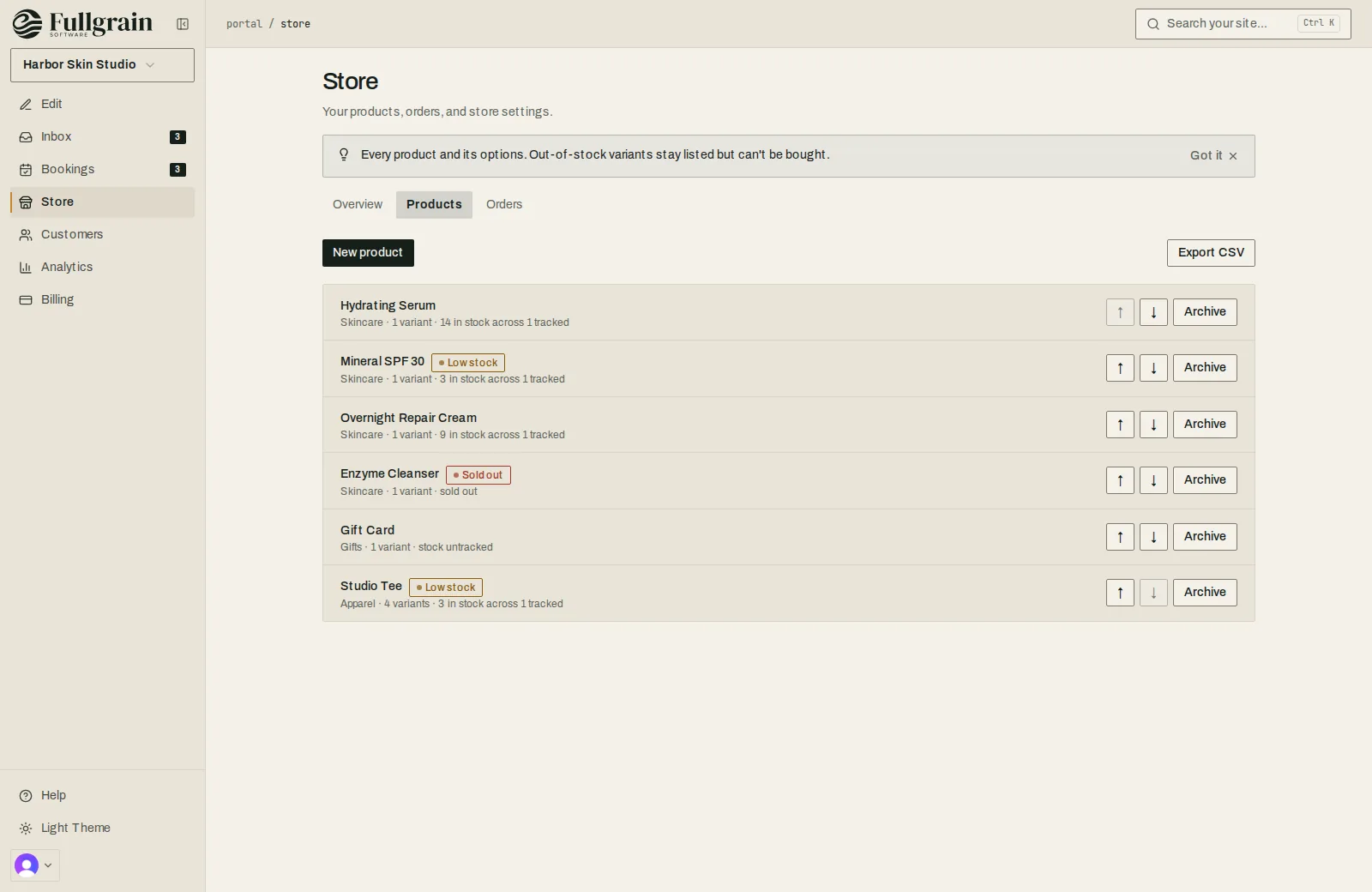Move Mineral SPF 30 down
The width and height of the screenshot is (1372, 892).
tap(1153, 368)
